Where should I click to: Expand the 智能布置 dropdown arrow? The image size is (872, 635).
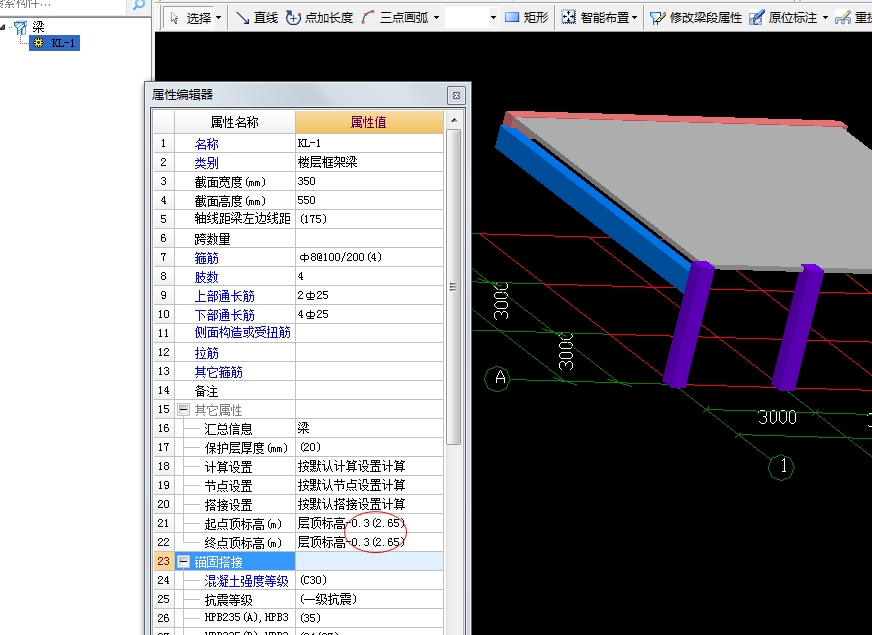635,18
